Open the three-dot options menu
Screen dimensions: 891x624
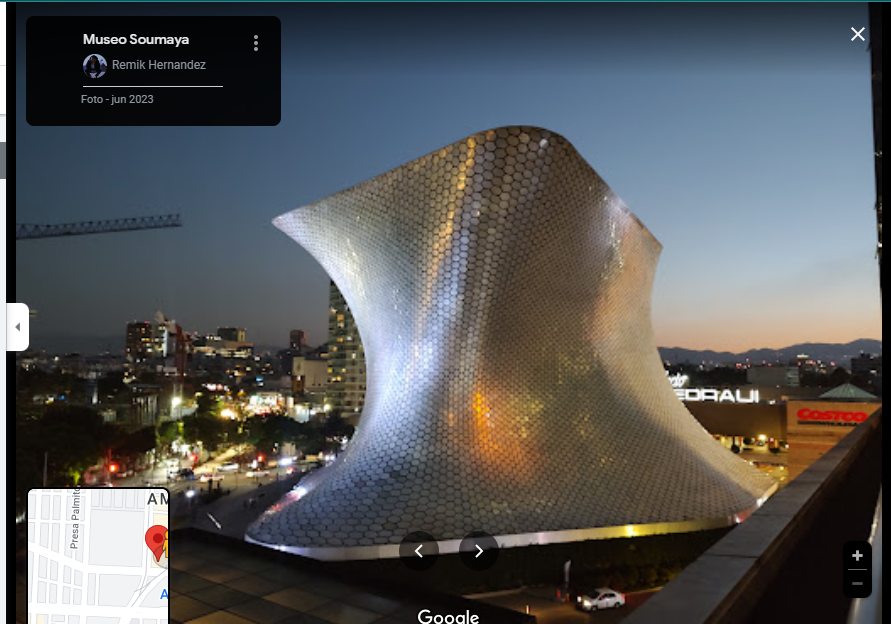(x=256, y=43)
